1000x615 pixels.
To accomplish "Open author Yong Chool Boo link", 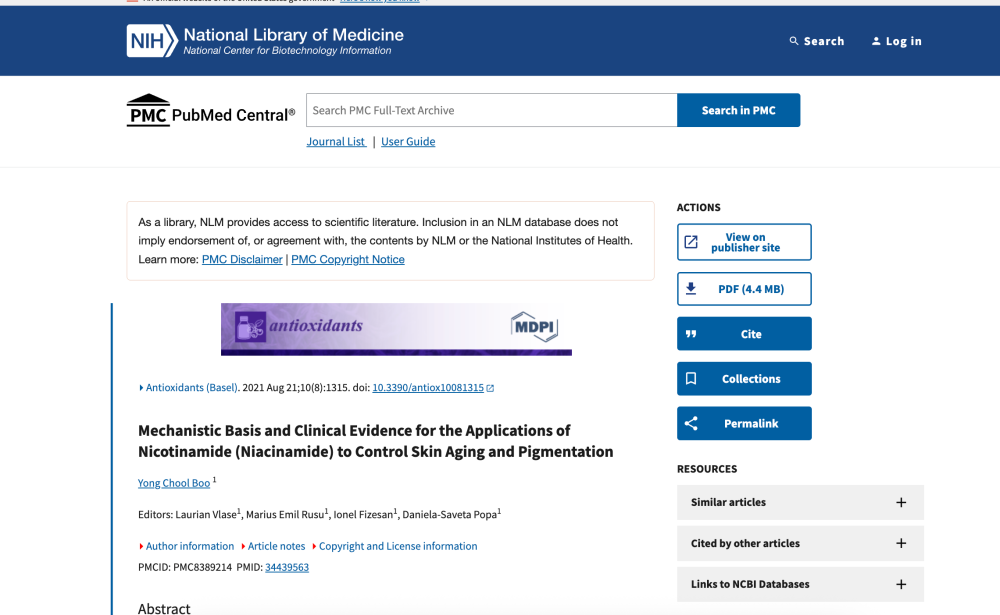I will [174, 483].
